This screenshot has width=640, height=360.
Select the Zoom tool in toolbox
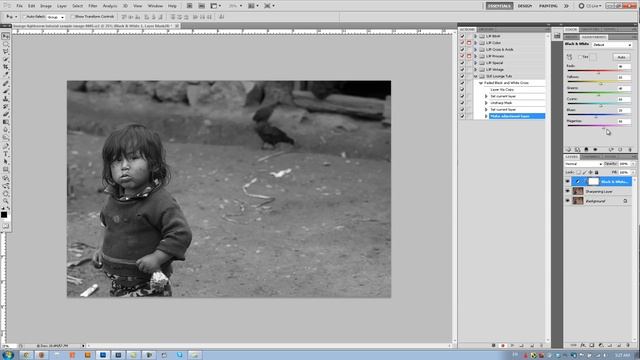point(5,201)
